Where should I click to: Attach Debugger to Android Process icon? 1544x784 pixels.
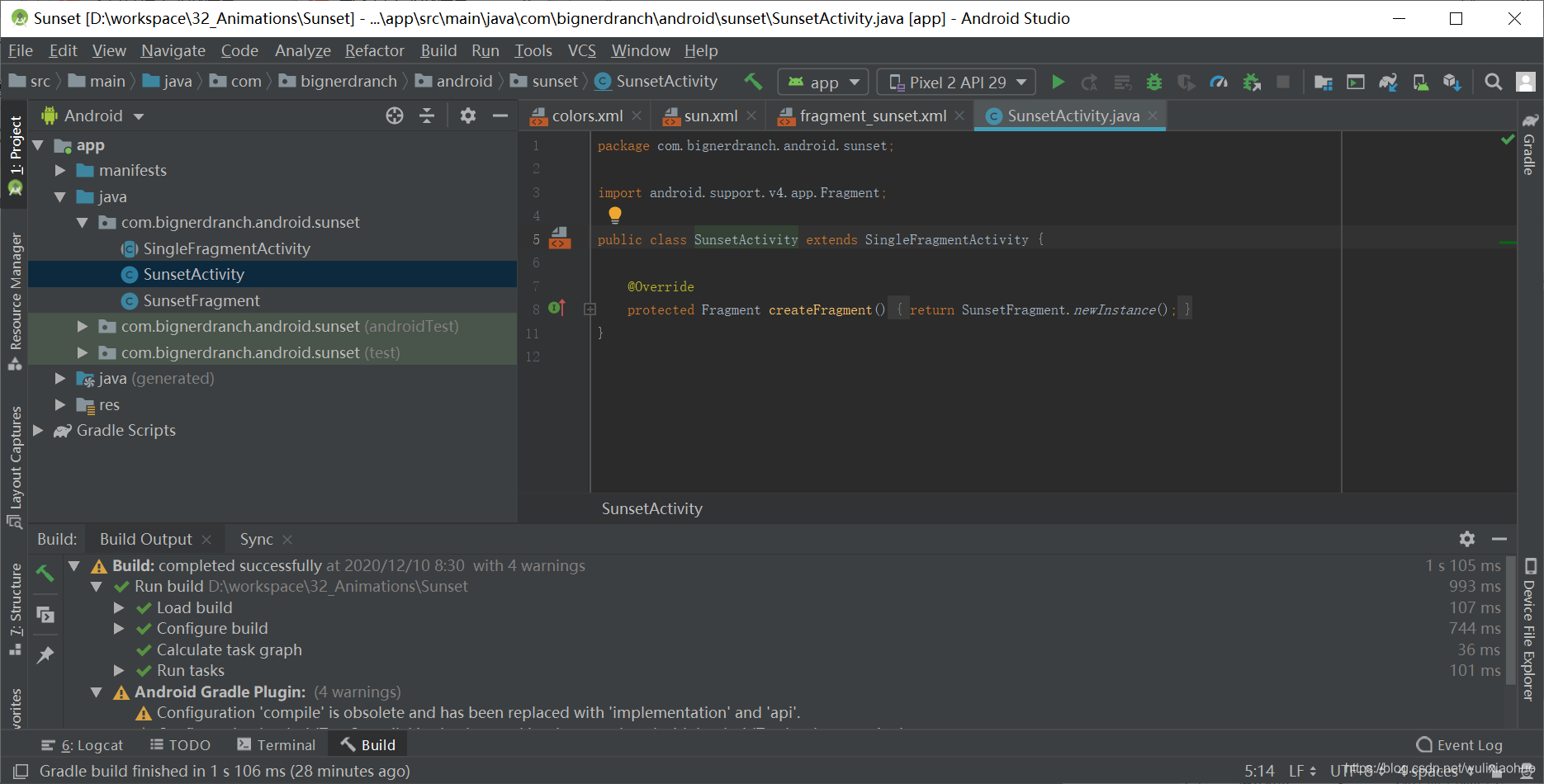[x=1252, y=82]
